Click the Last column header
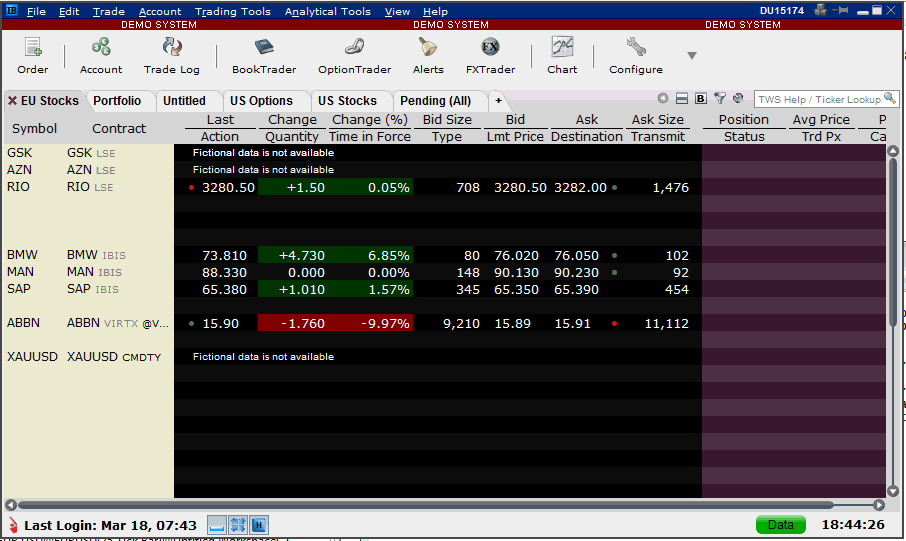 (220, 120)
